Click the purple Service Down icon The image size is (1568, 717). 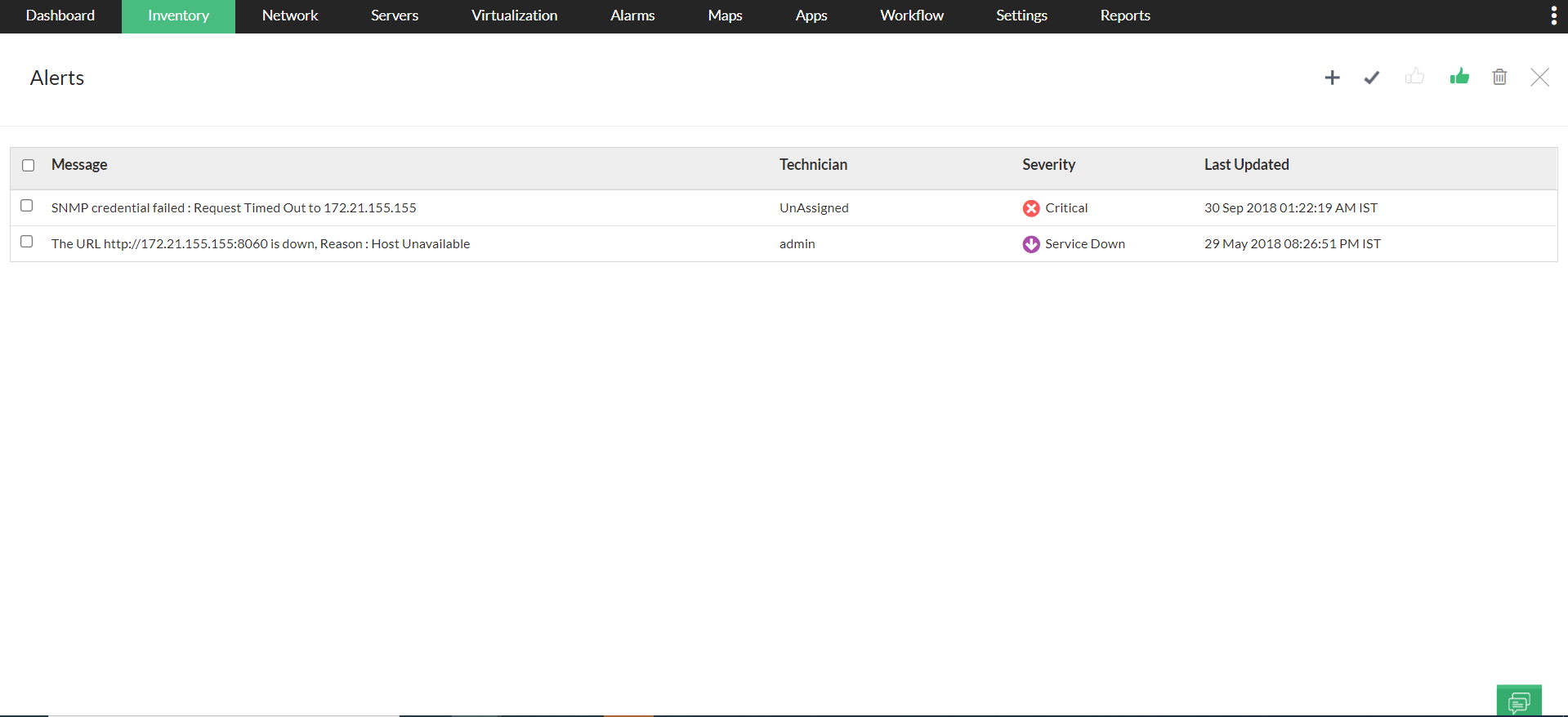[x=1031, y=244]
